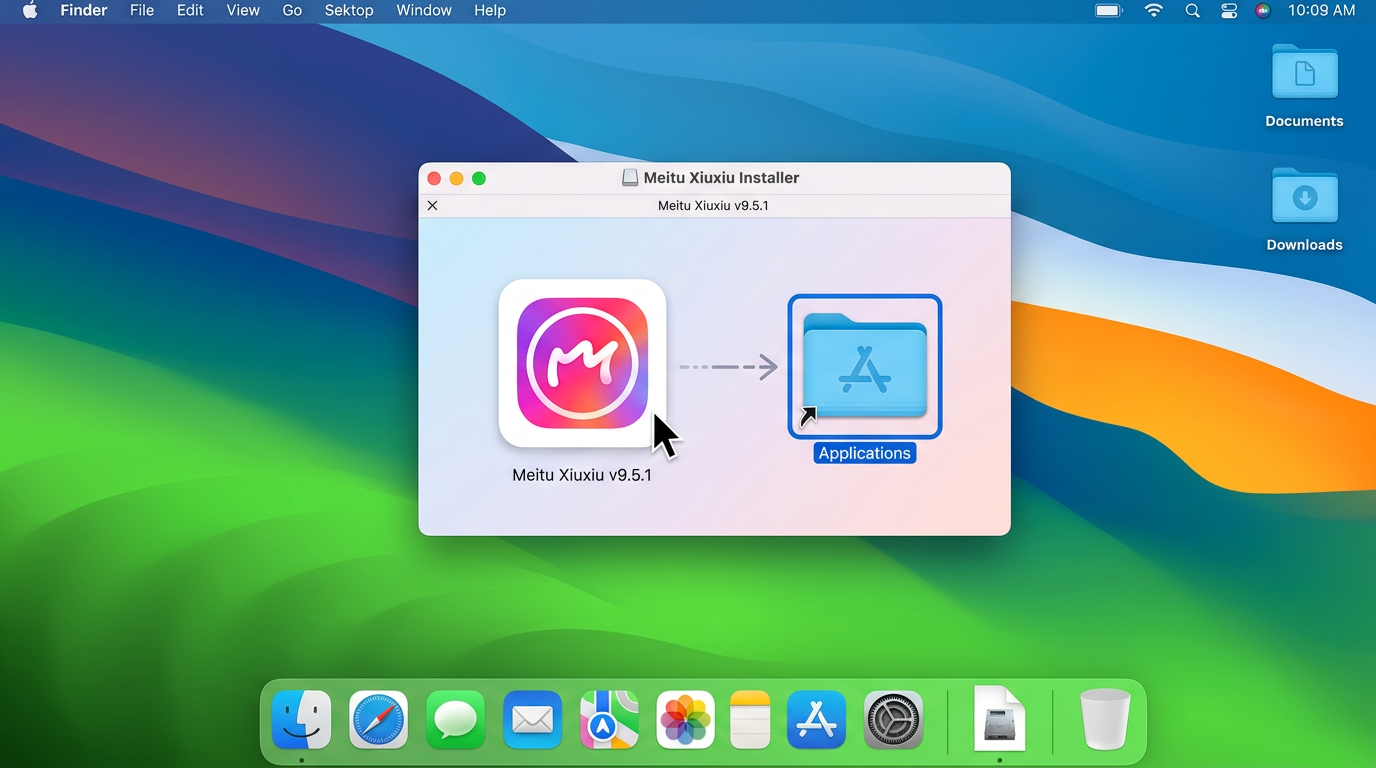Open Wi-Fi status menu
This screenshot has height=768, width=1376.
[1154, 11]
